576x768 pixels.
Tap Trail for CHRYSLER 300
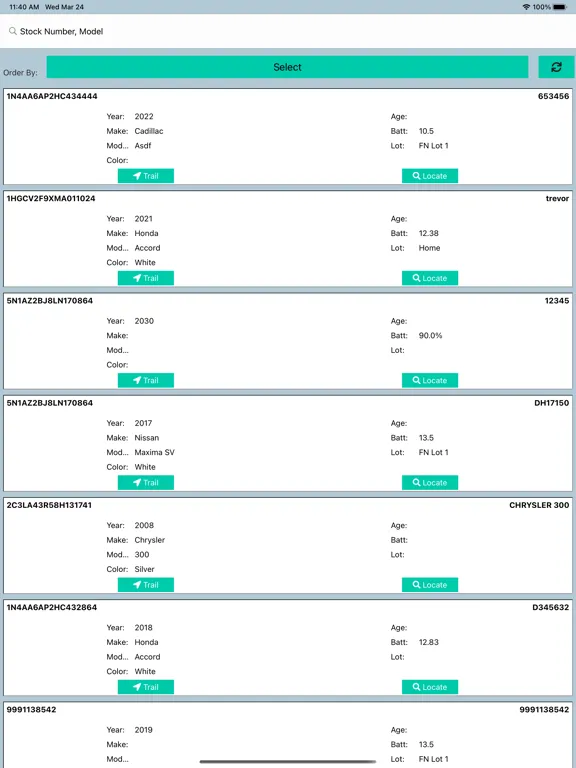[x=146, y=585]
